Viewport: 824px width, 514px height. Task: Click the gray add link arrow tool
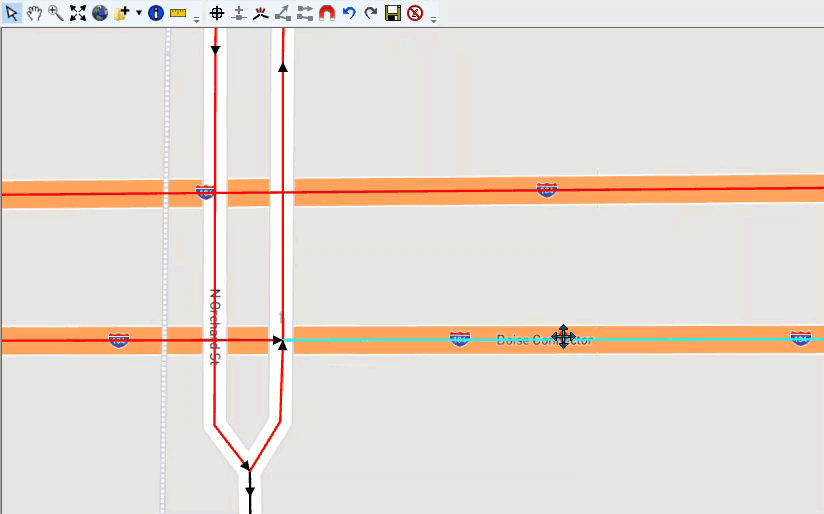coord(283,13)
